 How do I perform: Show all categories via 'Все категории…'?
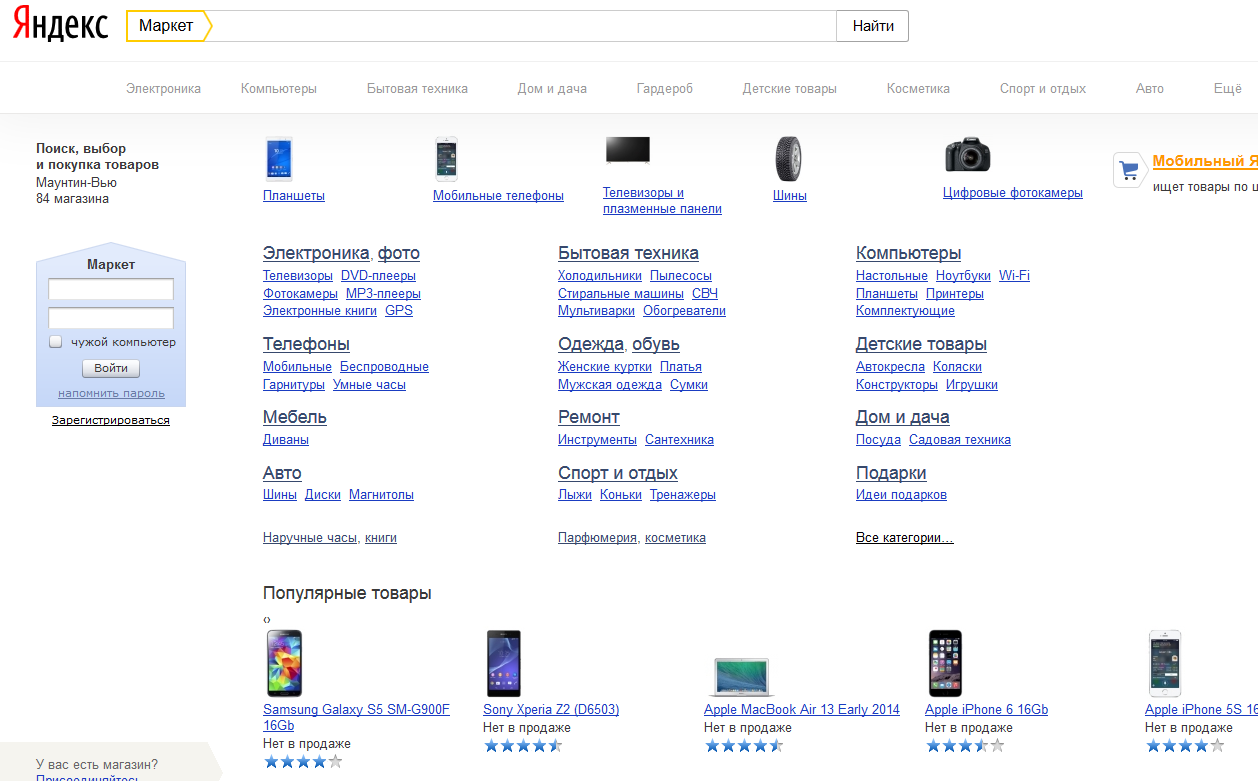[904, 538]
